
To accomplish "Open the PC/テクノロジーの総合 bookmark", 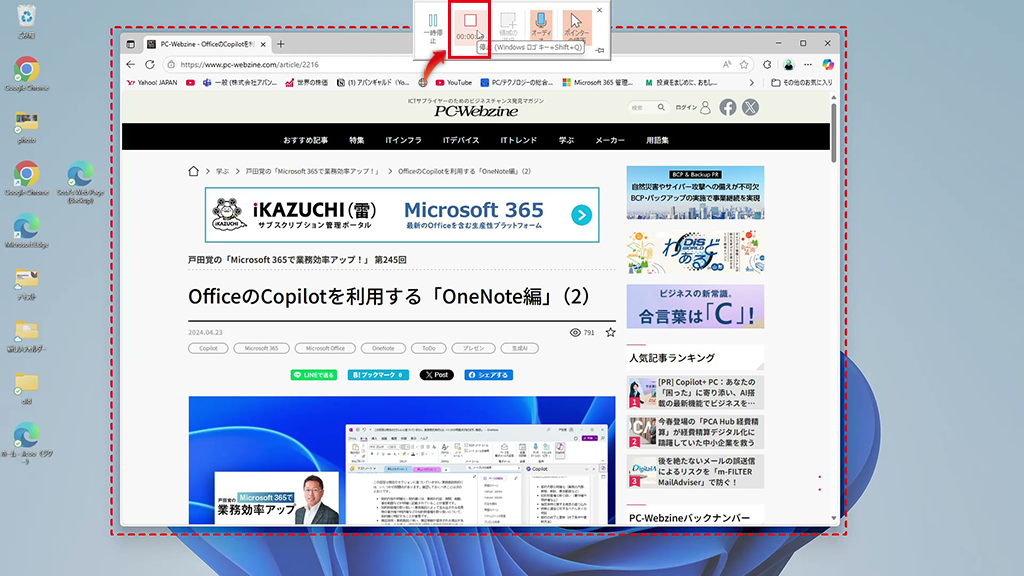I will (517, 83).
